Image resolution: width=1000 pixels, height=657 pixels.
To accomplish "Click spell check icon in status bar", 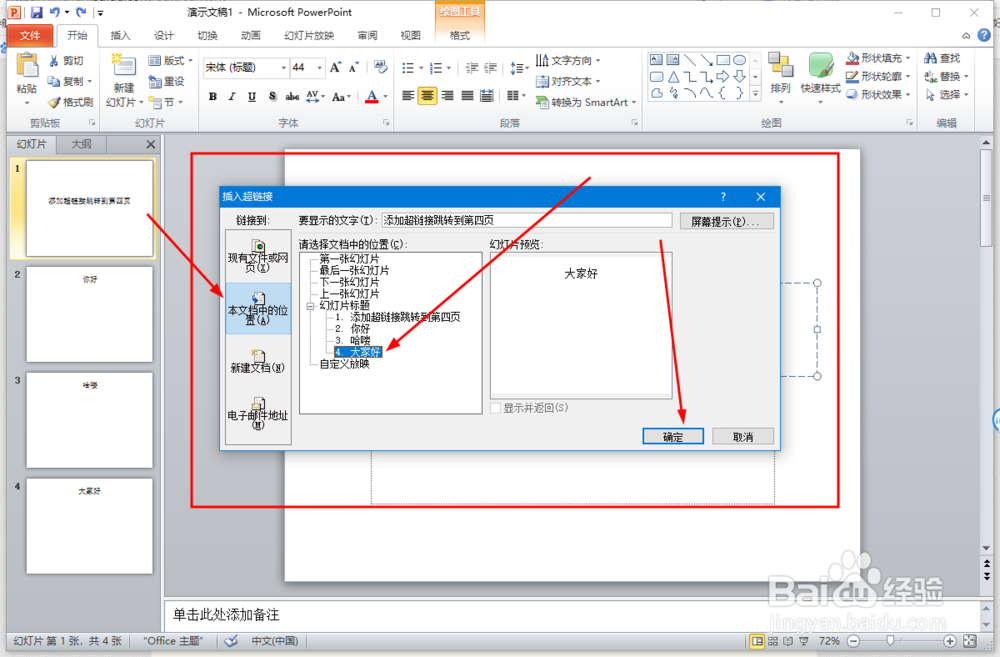I will 232,641.
